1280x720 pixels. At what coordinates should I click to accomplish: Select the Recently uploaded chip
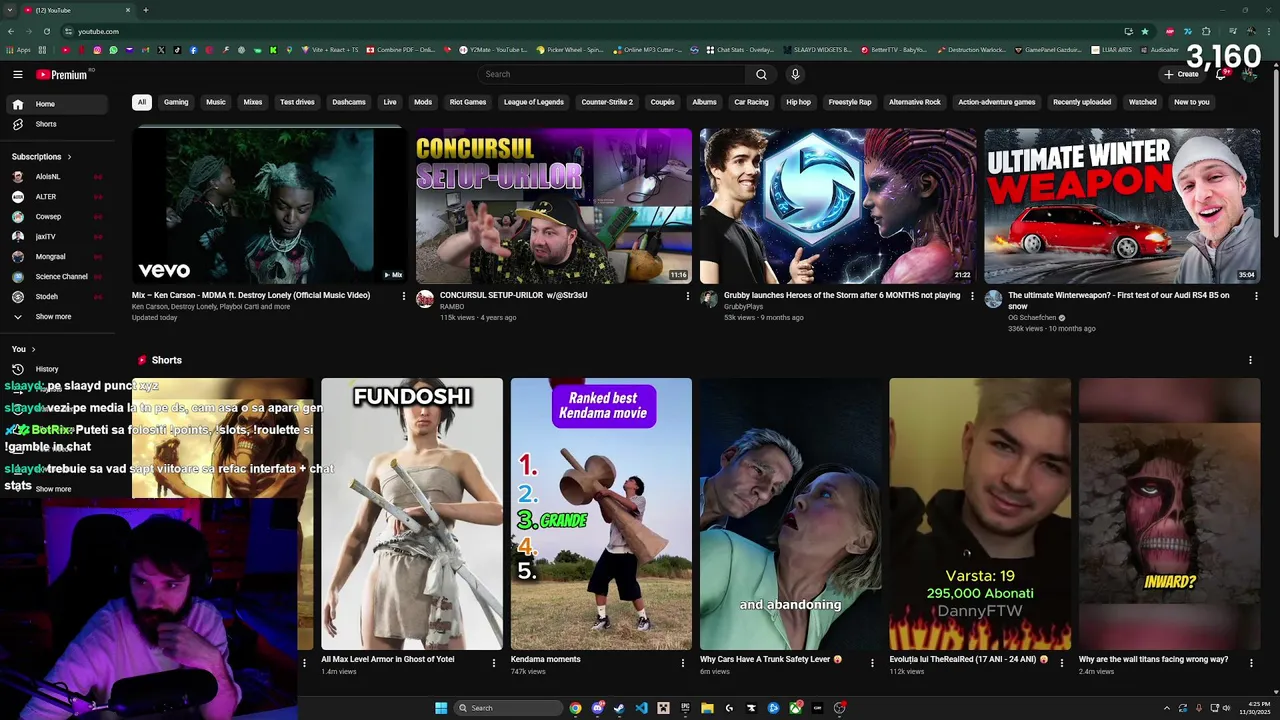coord(1082,102)
